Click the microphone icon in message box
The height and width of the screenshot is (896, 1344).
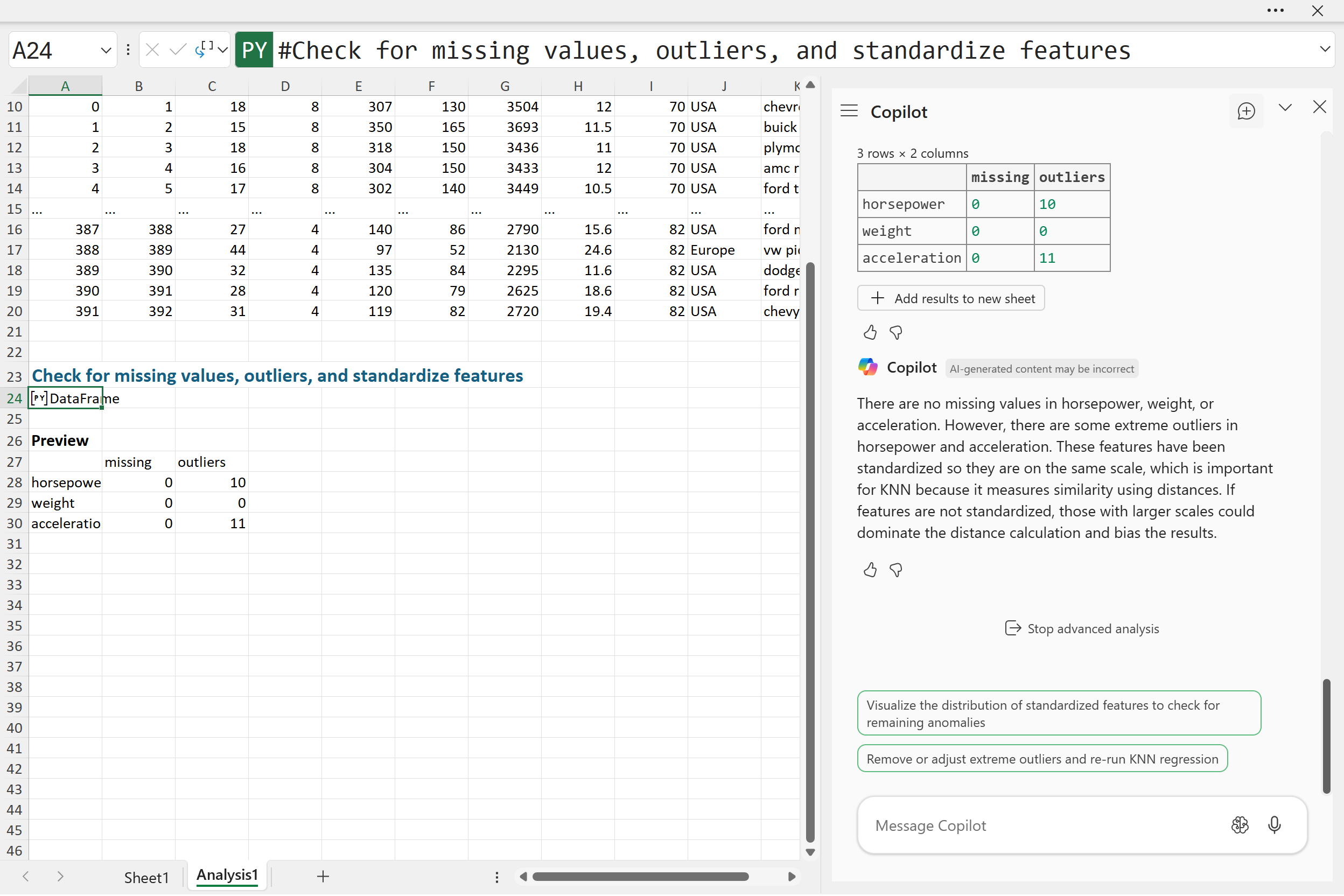pyautogui.click(x=1273, y=825)
